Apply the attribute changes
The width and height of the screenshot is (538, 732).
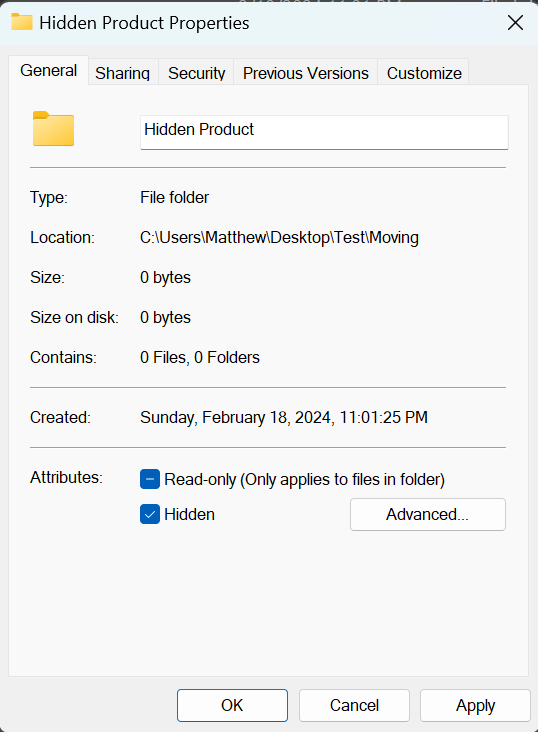tap(475, 705)
